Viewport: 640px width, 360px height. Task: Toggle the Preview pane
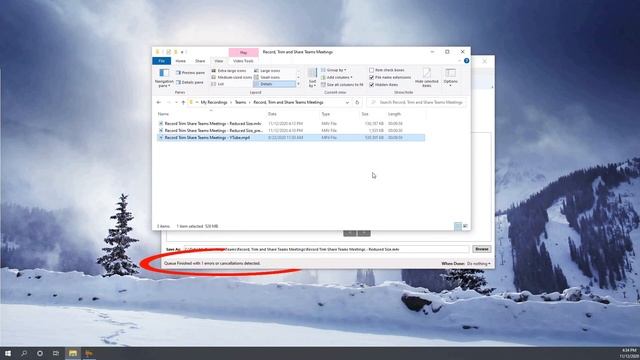coord(190,73)
